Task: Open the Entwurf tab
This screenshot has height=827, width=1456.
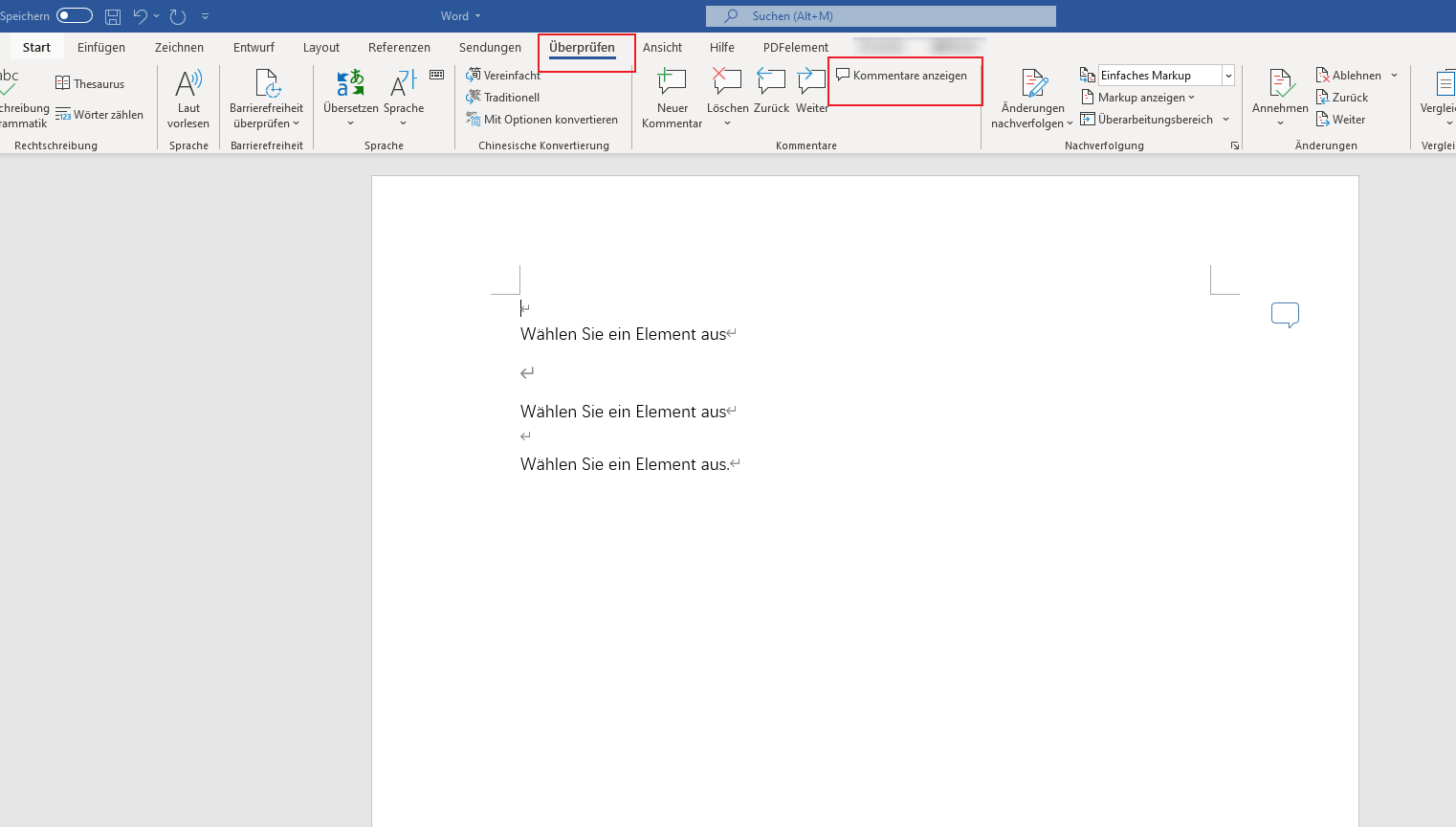Action: pyautogui.click(x=254, y=47)
